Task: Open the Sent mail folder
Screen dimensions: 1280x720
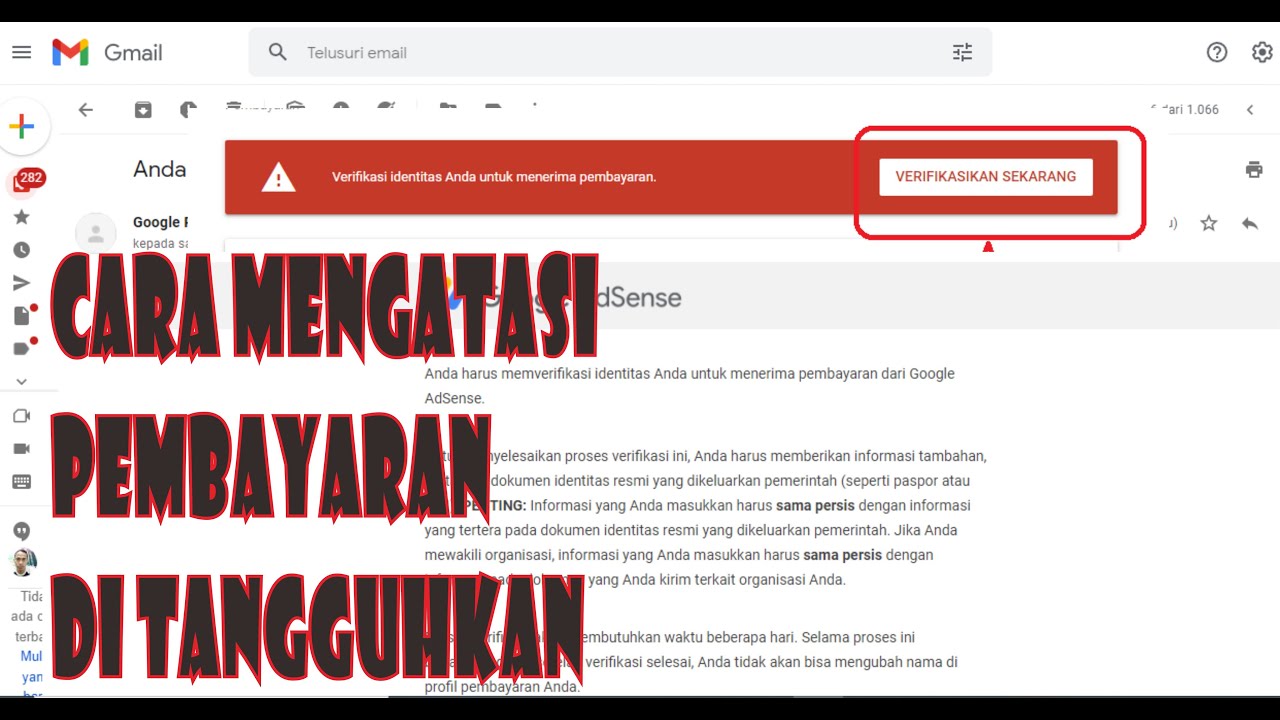Action: point(21,283)
